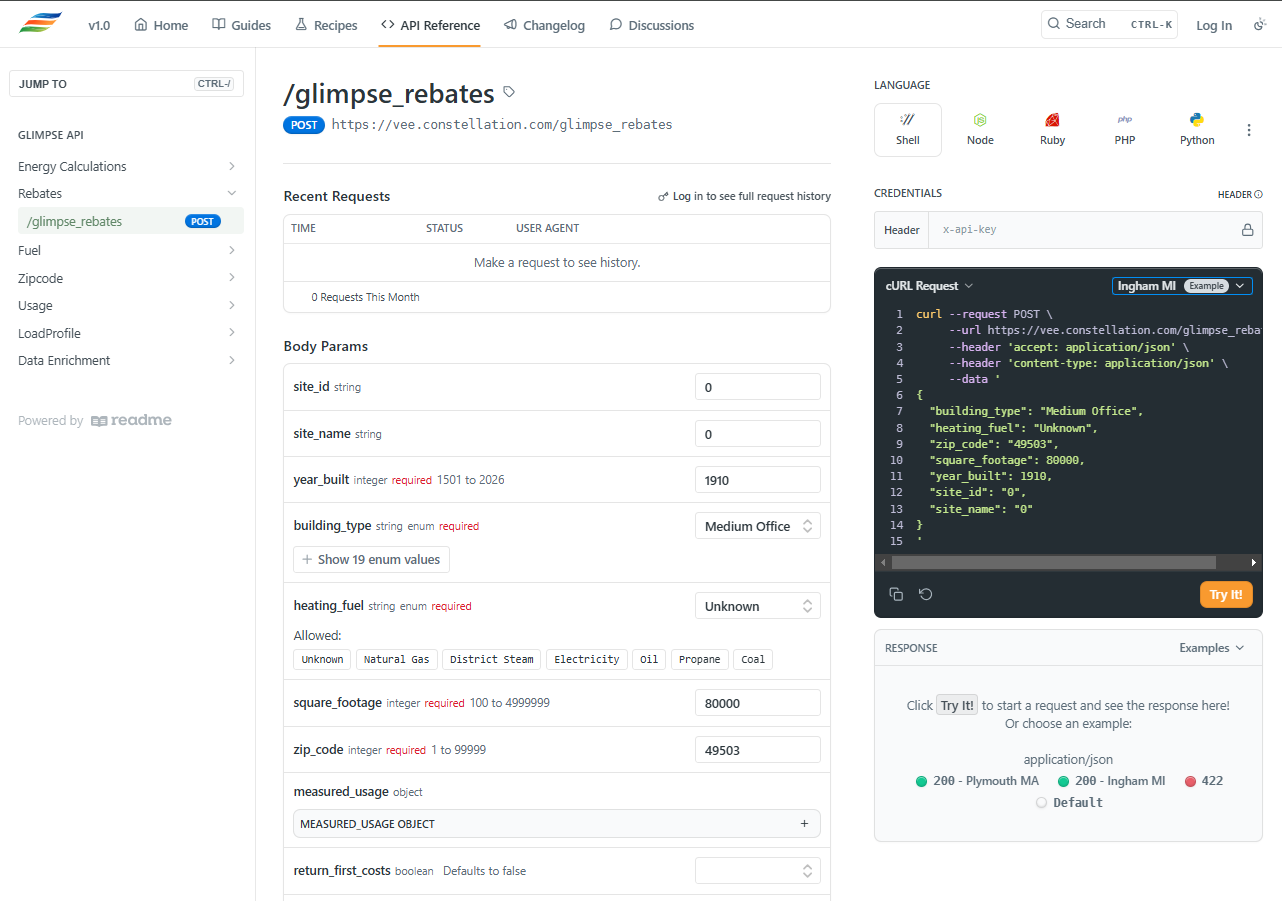Click the lock icon in credentials field
This screenshot has height=901, width=1282.
(x=1247, y=230)
